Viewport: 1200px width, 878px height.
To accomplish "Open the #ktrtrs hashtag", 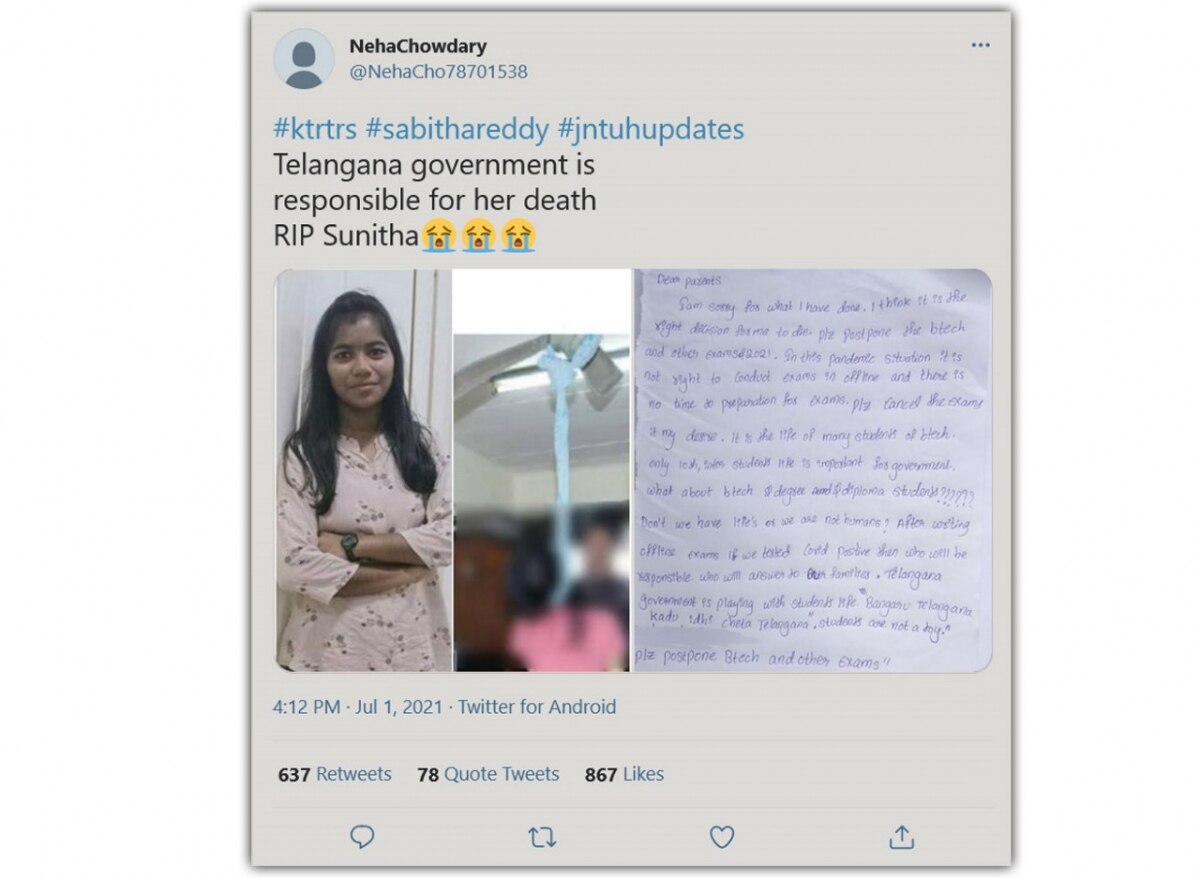I will (316, 130).
